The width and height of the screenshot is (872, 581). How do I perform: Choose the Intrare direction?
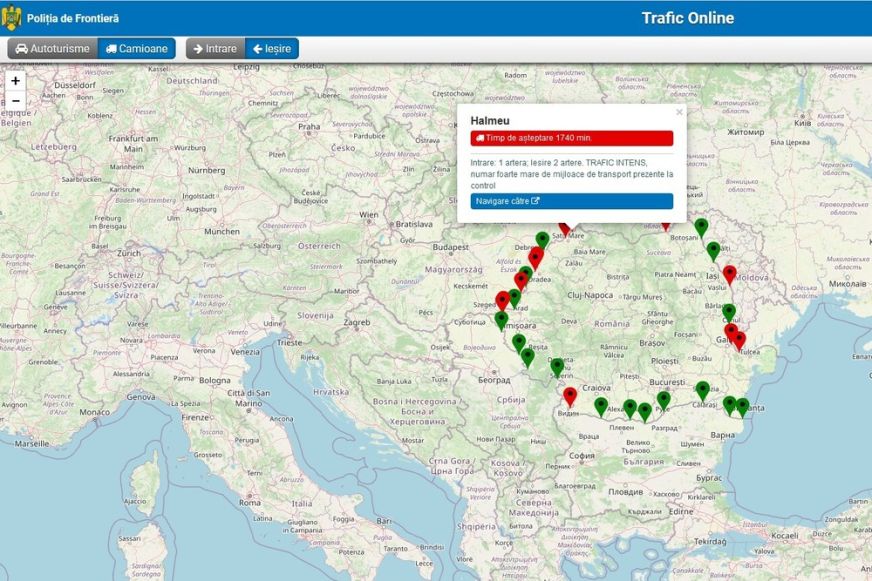click(215, 48)
